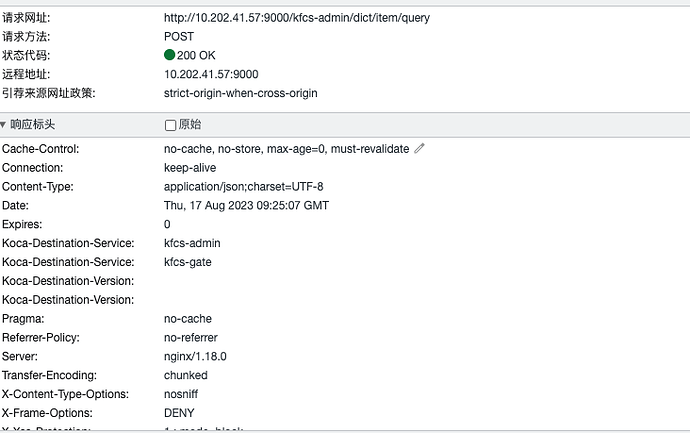The image size is (690, 433).
Task: Click the DENY X-Frame-Options value
Action: coord(179,413)
